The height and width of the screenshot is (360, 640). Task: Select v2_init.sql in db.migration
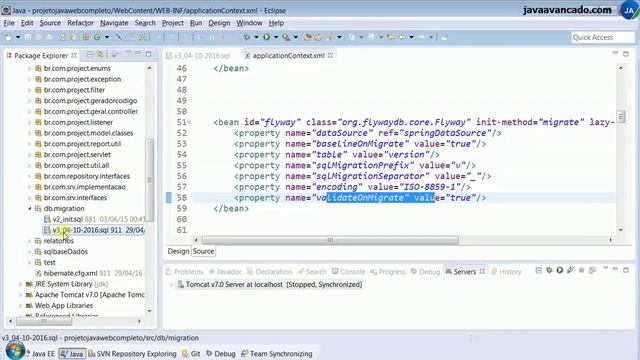(x=68, y=219)
